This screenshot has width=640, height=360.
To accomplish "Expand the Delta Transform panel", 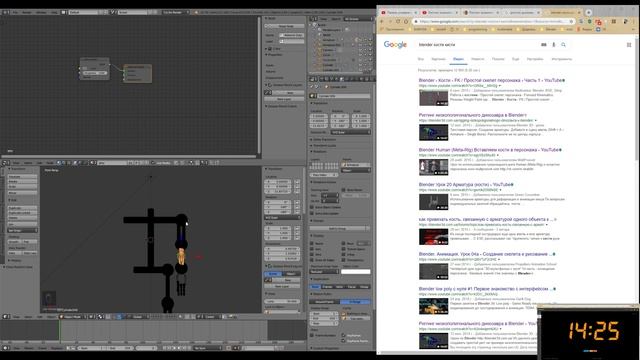I will [x=325, y=140].
